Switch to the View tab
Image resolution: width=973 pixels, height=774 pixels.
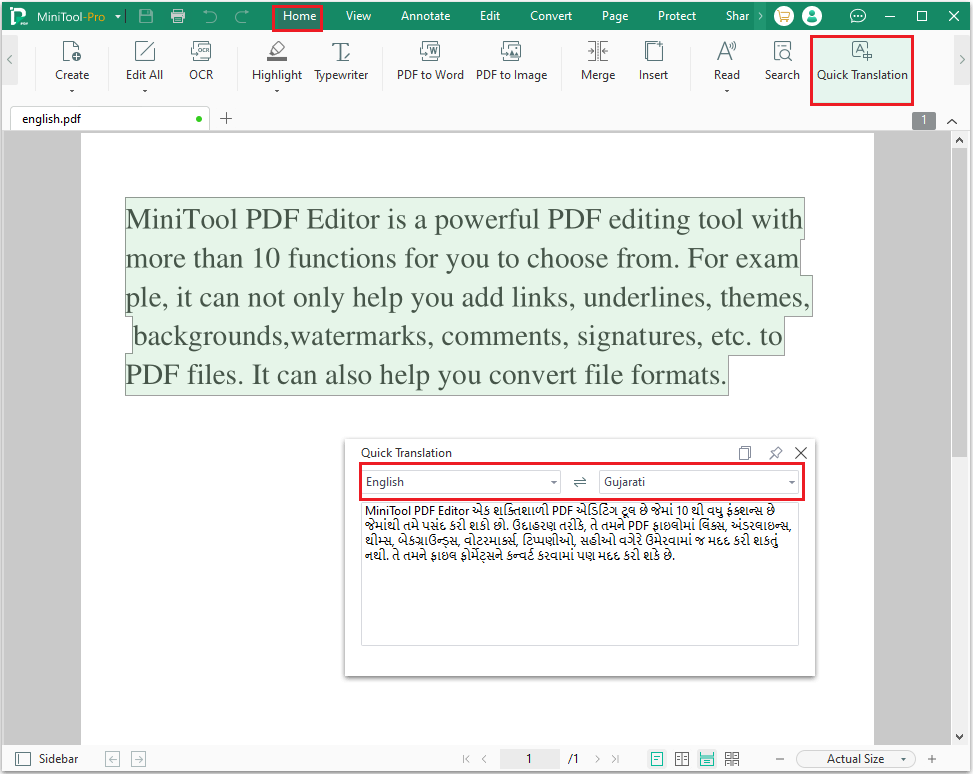(x=358, y=16)
